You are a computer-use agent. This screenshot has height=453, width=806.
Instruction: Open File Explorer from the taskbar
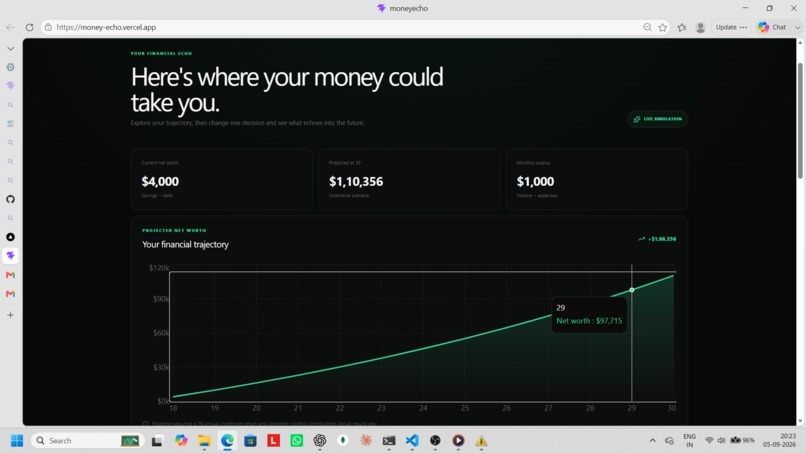click(x=204, y=441)
